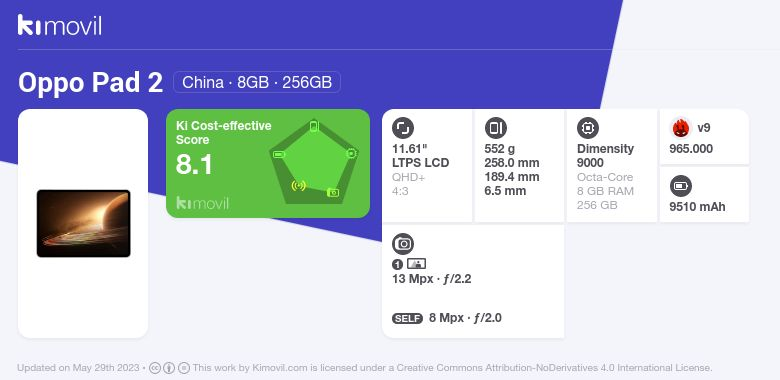
Task: Click the red AnTuTu benchmark icon
Action: coord(681,128)
